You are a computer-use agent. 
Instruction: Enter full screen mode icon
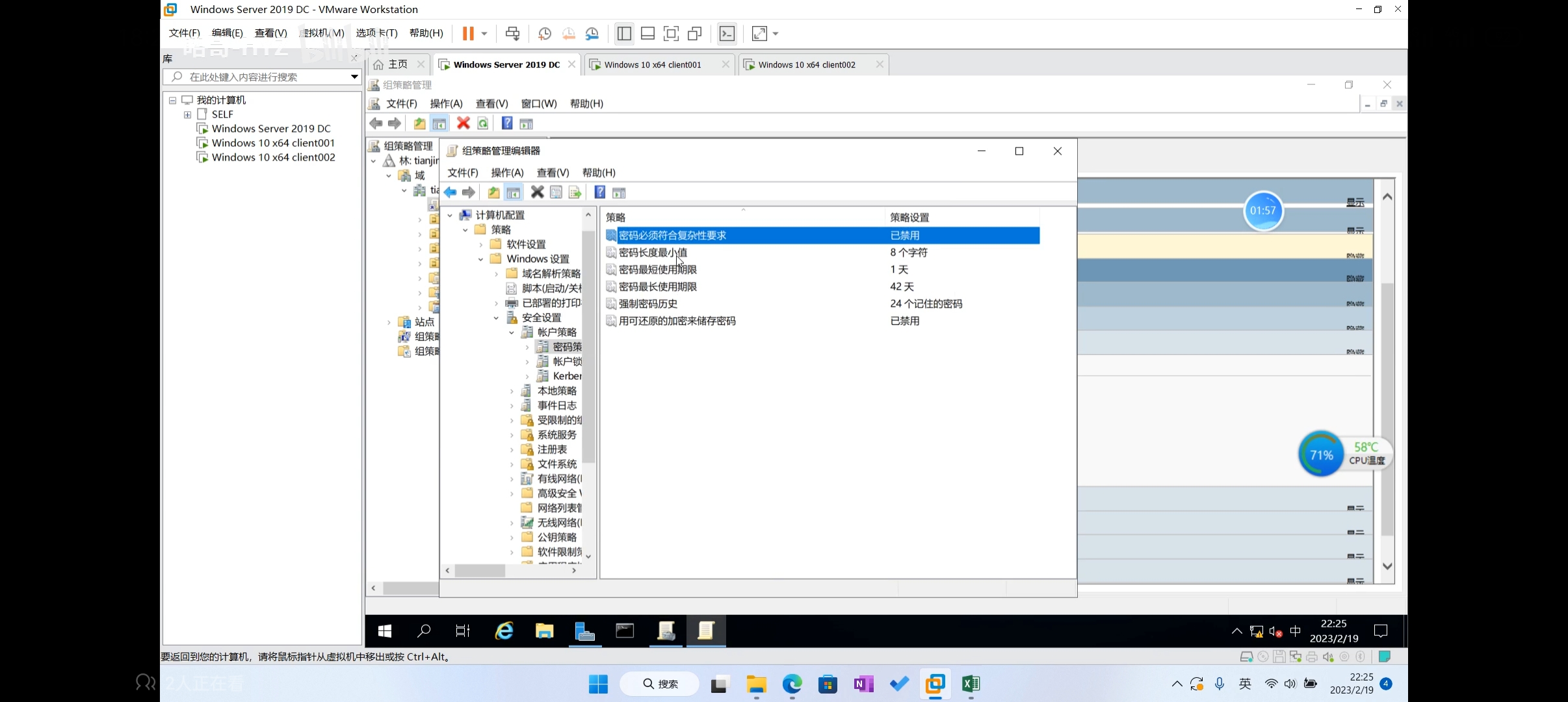(x=671, y=33)
